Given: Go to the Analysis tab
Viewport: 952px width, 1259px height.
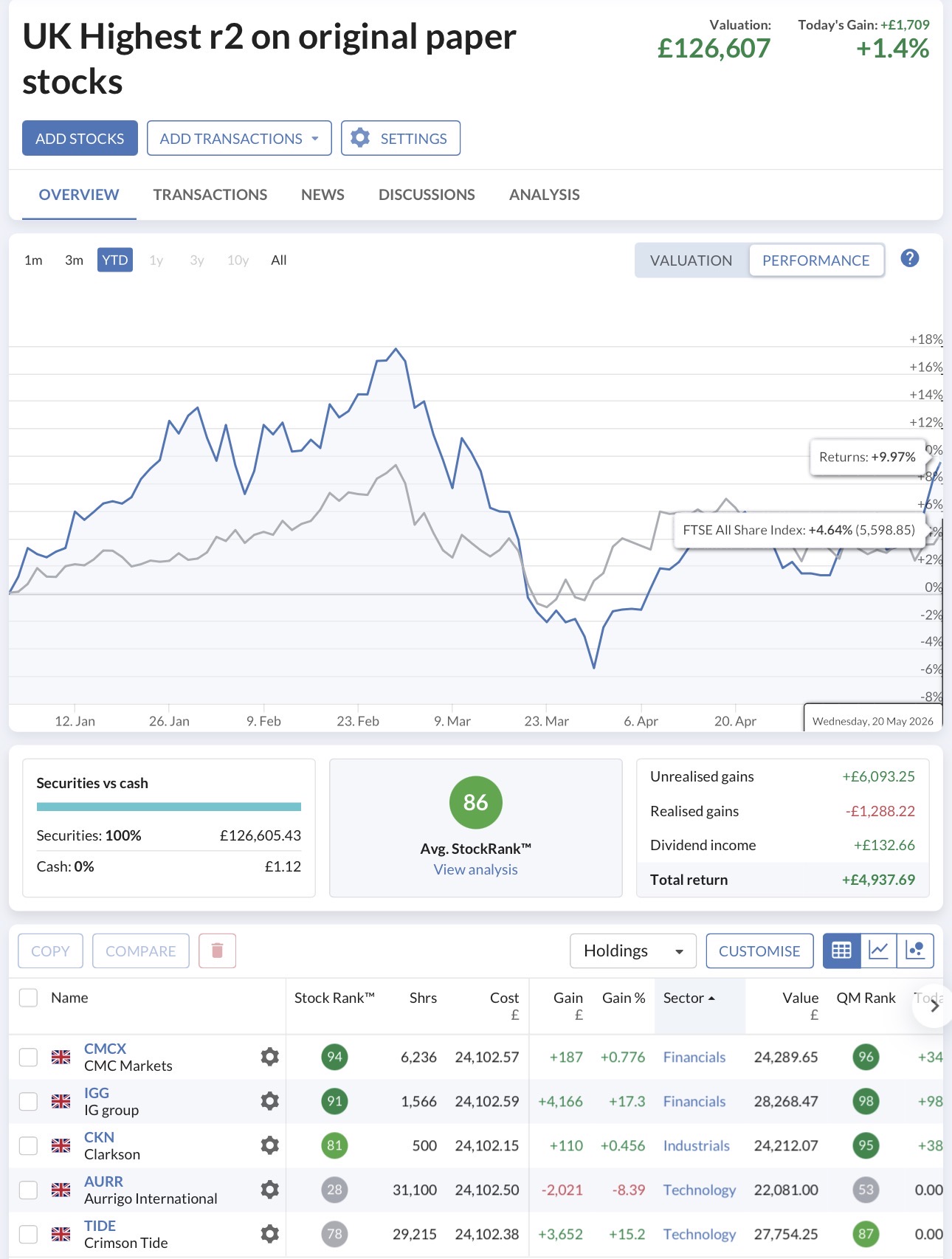Looking at the screenshot, I should pos(545,195).
